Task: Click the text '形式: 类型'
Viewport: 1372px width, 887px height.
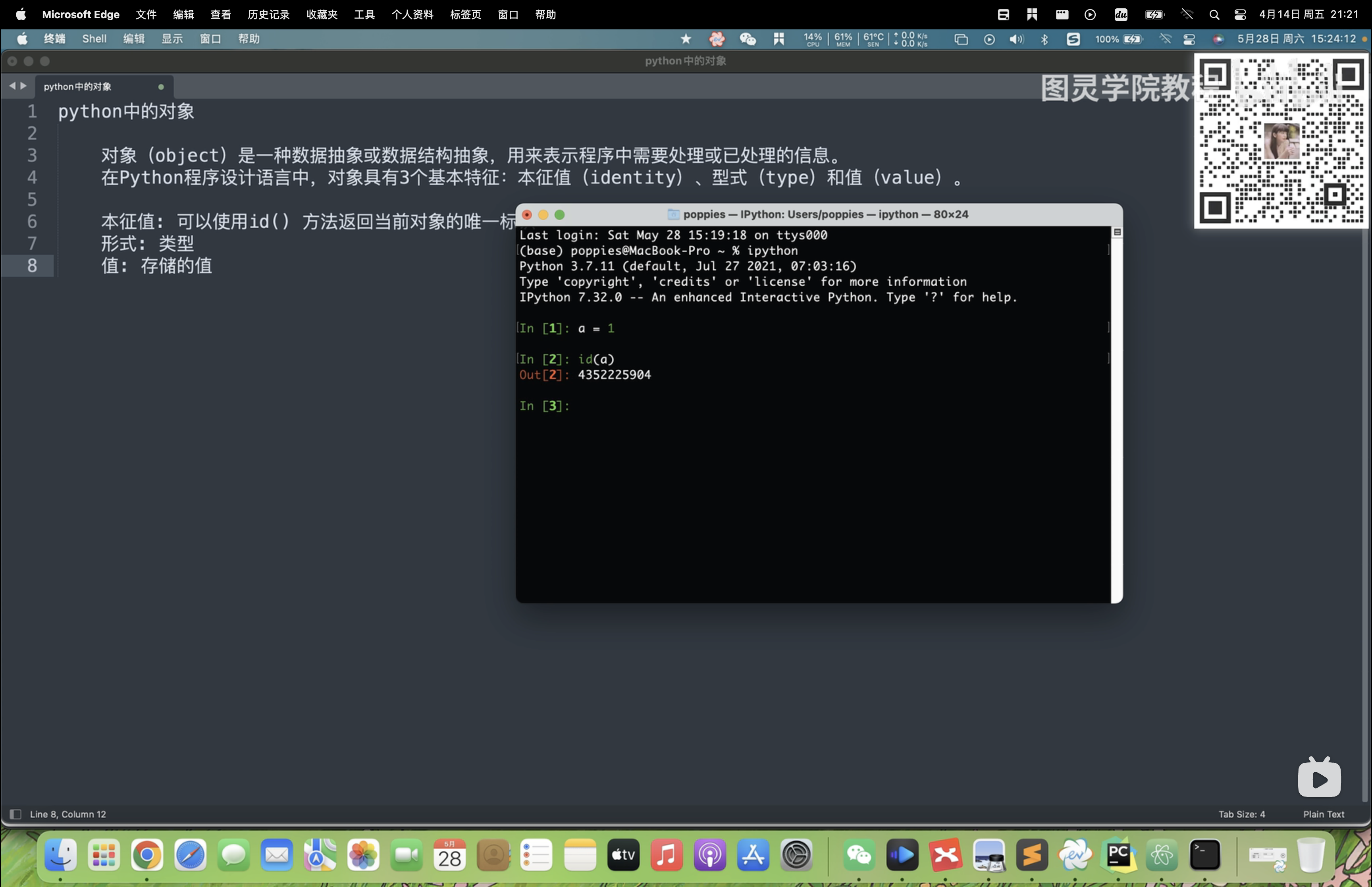Action: [147, 244]
